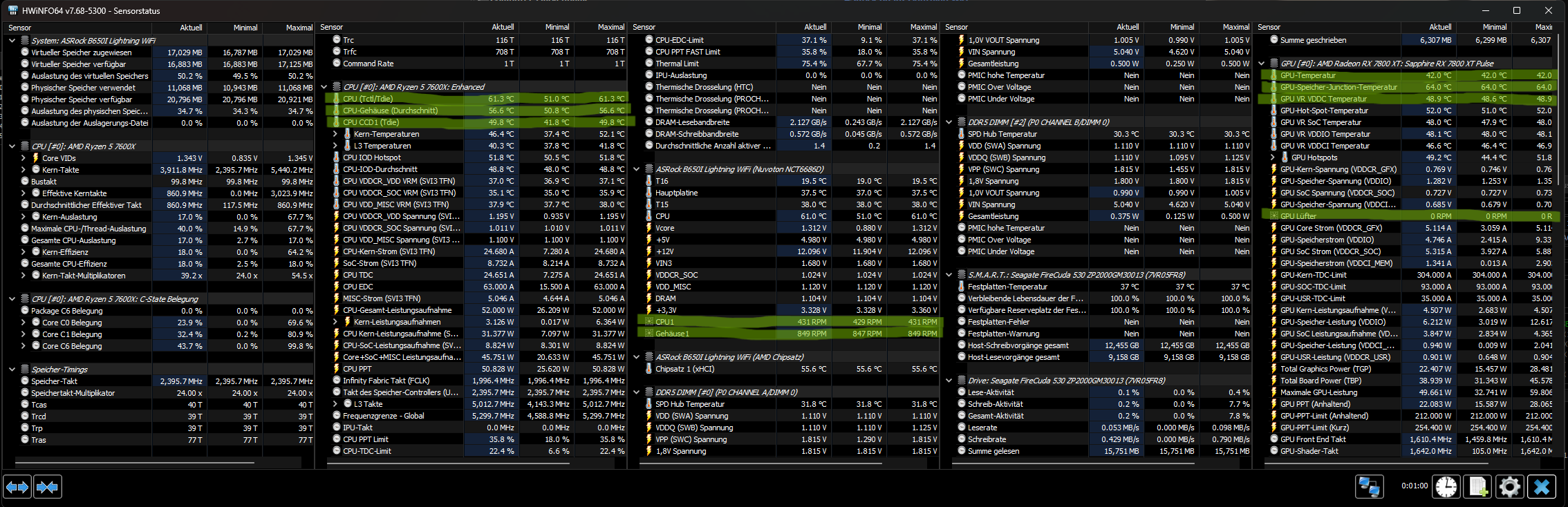Collapse S.M.A.R.T.: Seagate FireCuda 530 section

tap(949, 275)
